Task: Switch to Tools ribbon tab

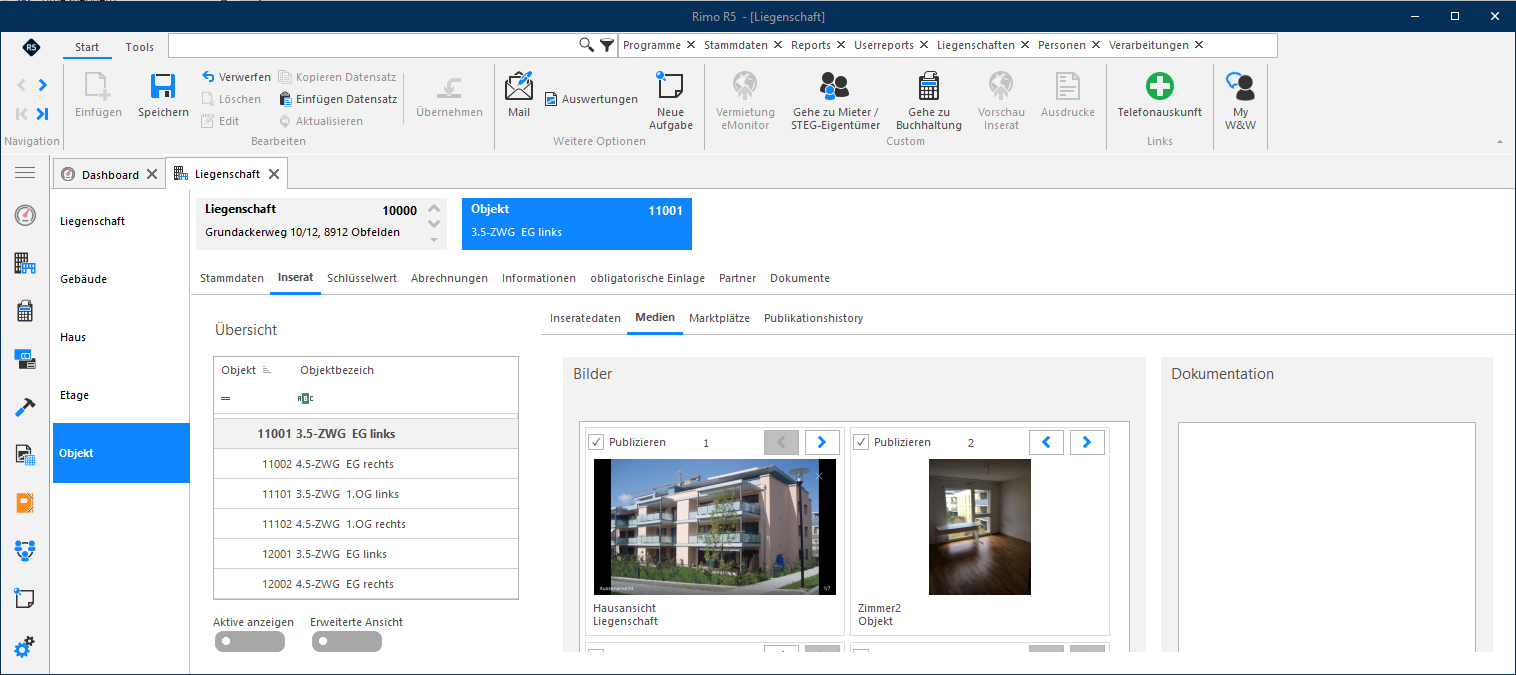Action: click(x=140, y=47)
